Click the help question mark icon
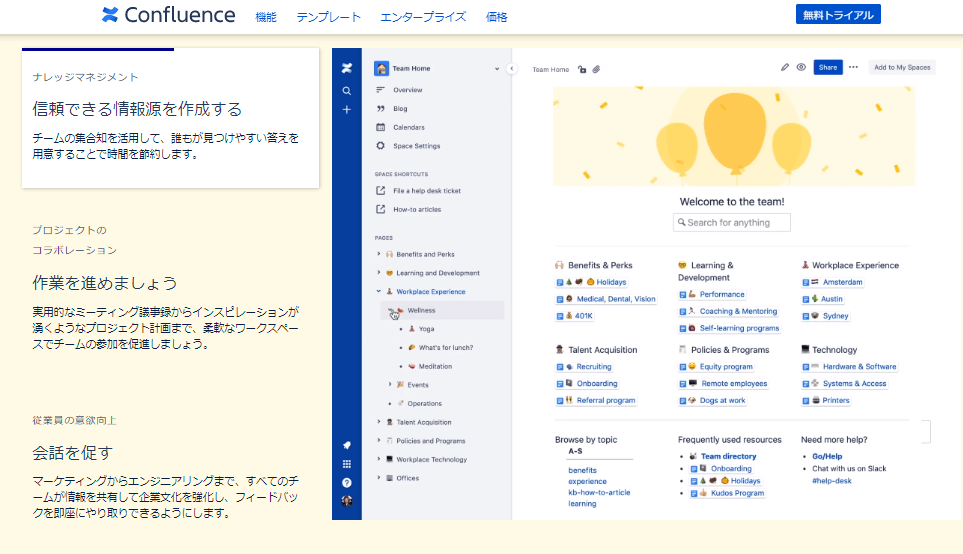Viewport: 963px width, 554px height. click(346, 483)
